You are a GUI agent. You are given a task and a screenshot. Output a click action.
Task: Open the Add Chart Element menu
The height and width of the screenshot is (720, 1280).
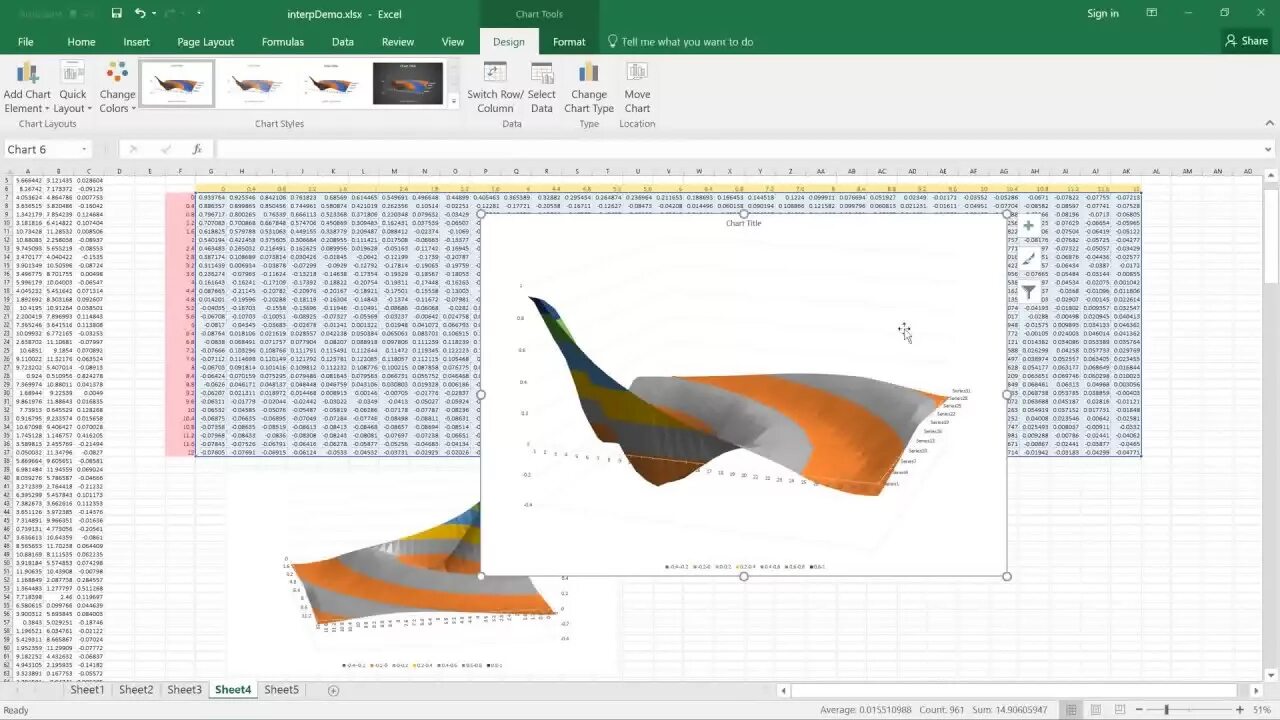coord(27,88)
